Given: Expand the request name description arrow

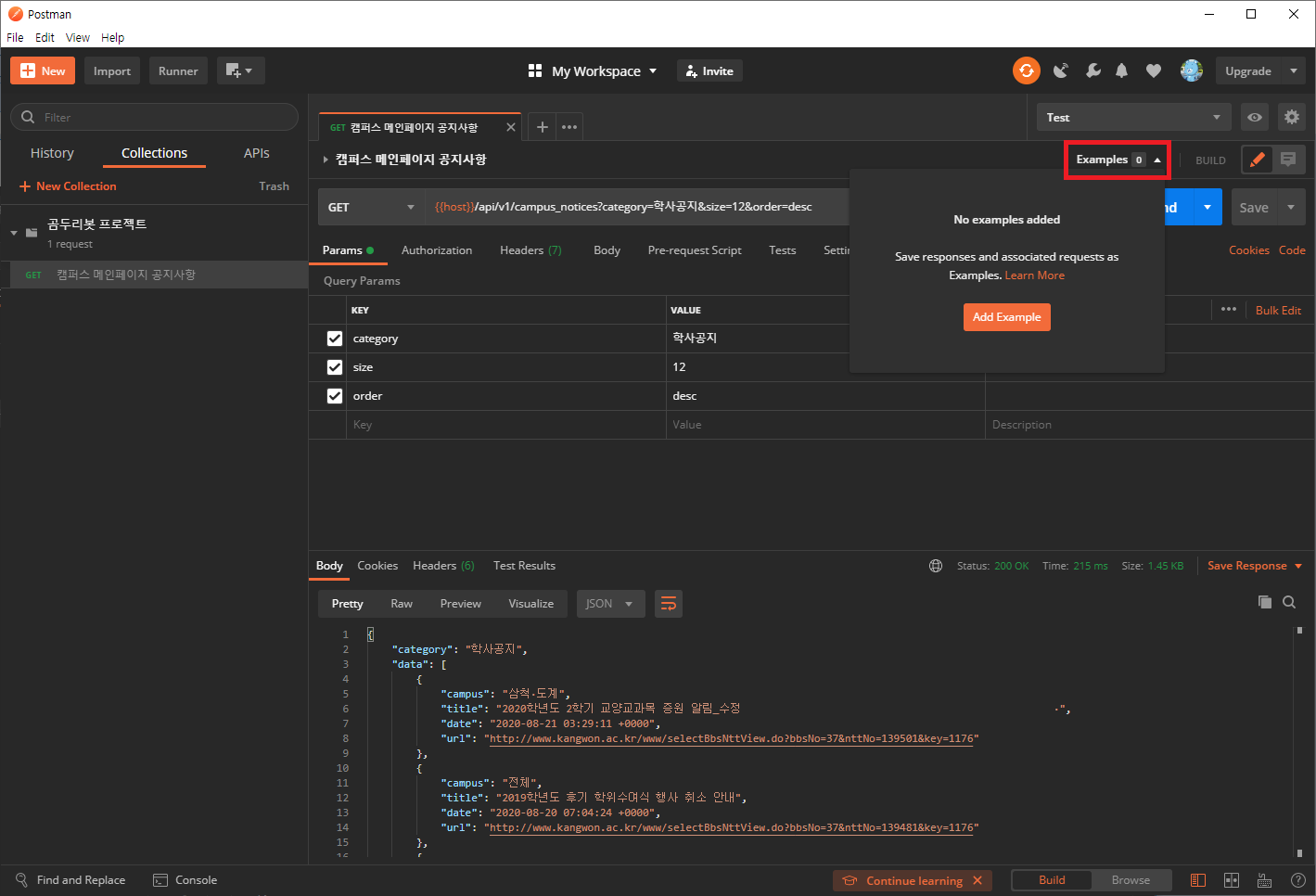Looking at the screenshot, I should click(326, 160).
